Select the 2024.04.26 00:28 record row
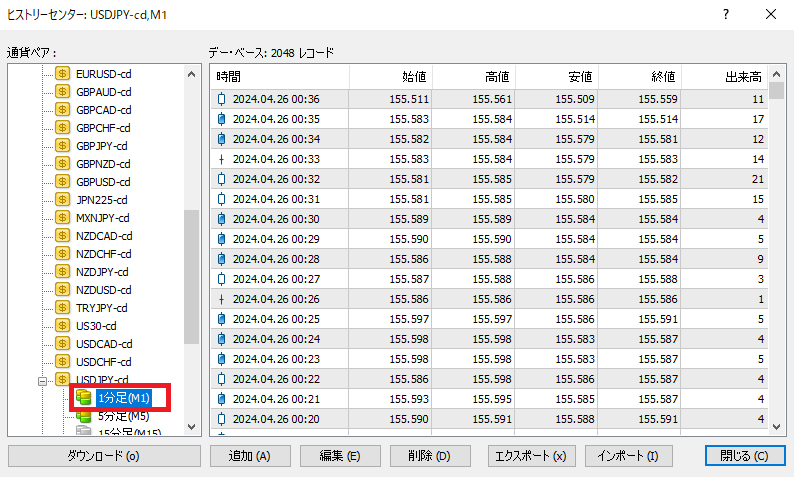 pos(489,259)
